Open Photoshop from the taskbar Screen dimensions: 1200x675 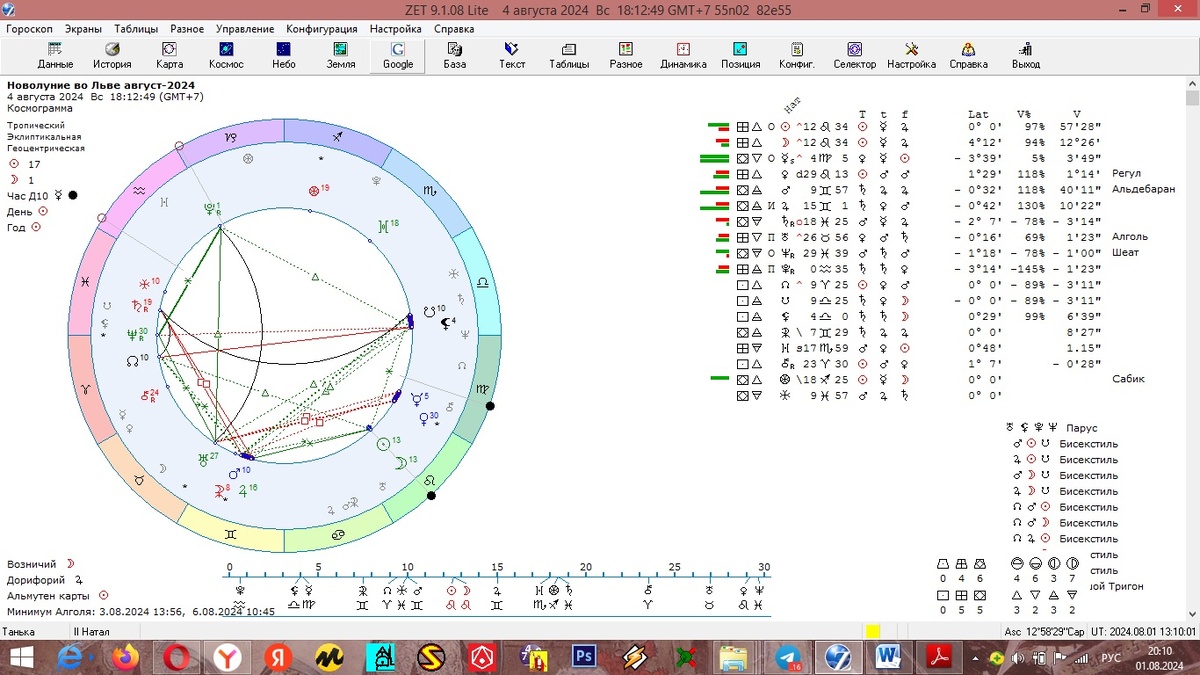coord(584,658)
